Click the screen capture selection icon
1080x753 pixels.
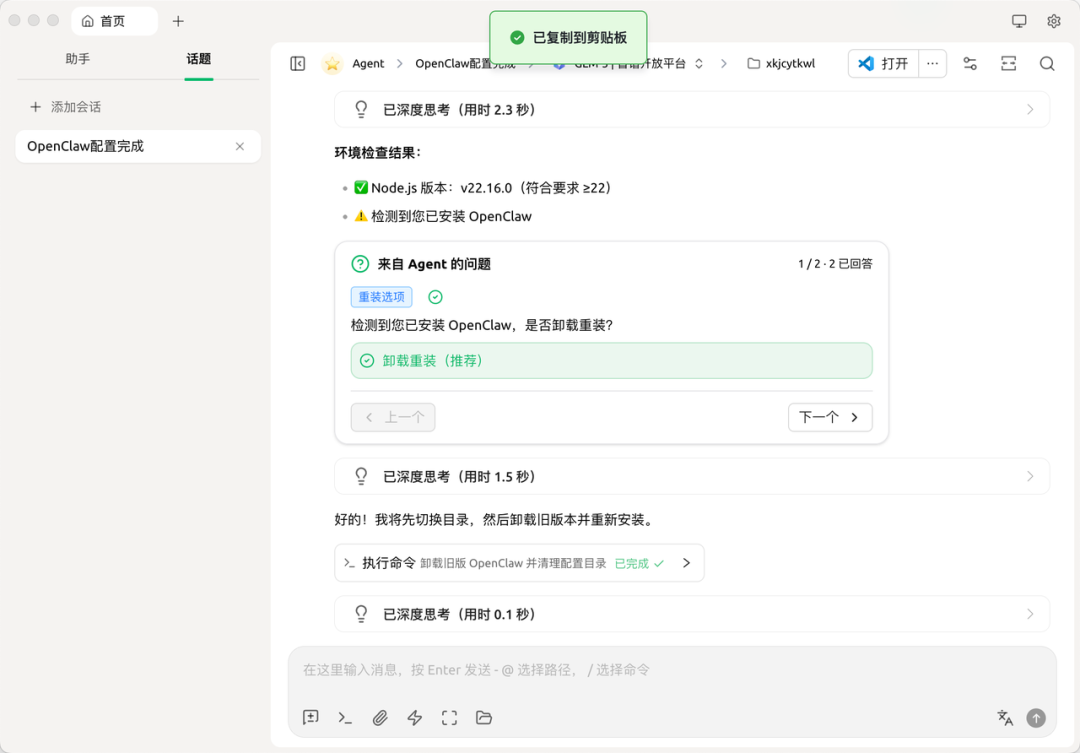click(x=449, y=717)
